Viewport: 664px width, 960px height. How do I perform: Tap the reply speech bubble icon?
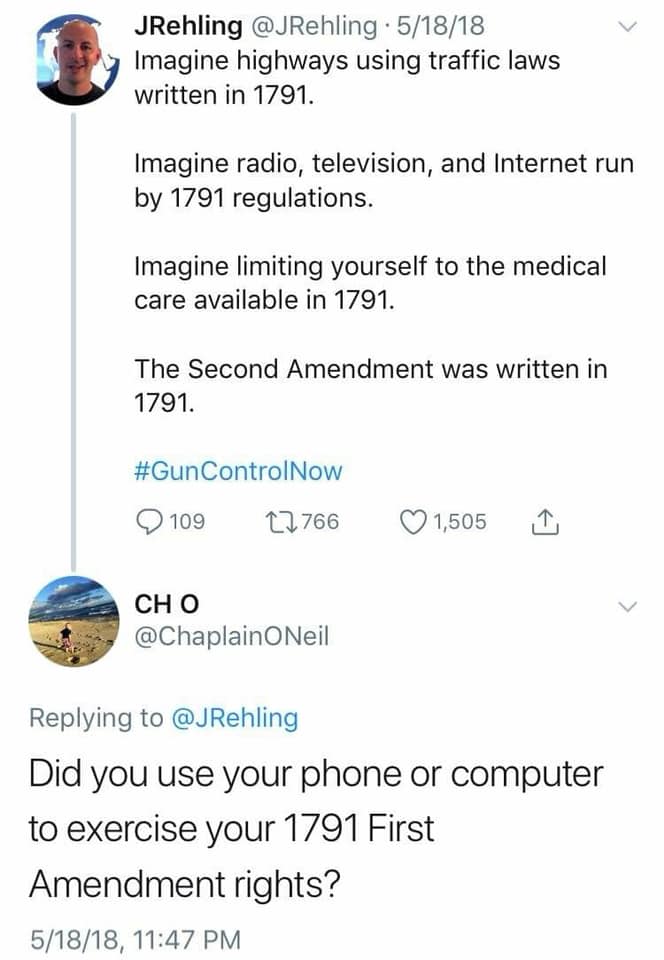pos(149,522)
